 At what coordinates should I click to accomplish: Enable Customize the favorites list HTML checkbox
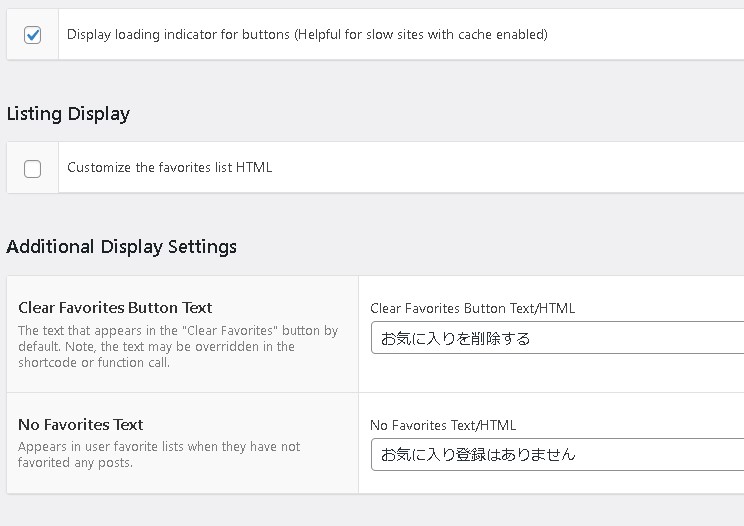pos(33,169)
